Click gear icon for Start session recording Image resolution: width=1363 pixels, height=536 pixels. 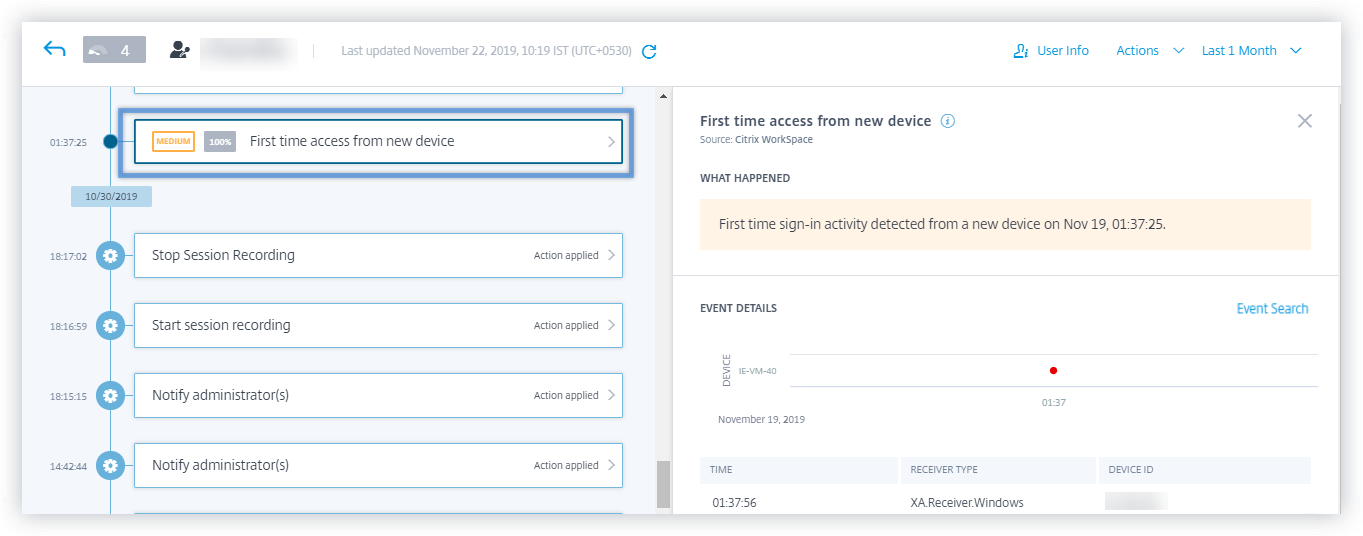(110, 325)
